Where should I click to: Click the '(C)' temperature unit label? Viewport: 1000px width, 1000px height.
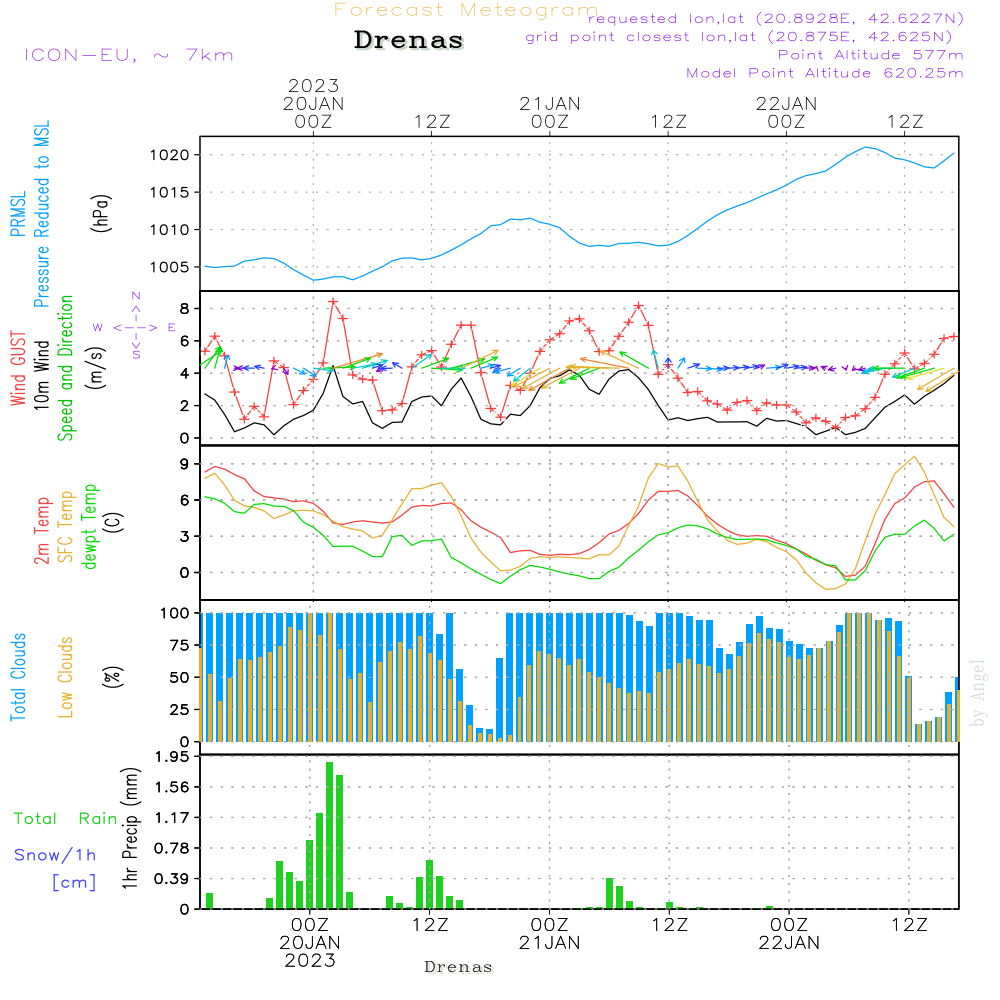tap(113, 522)
